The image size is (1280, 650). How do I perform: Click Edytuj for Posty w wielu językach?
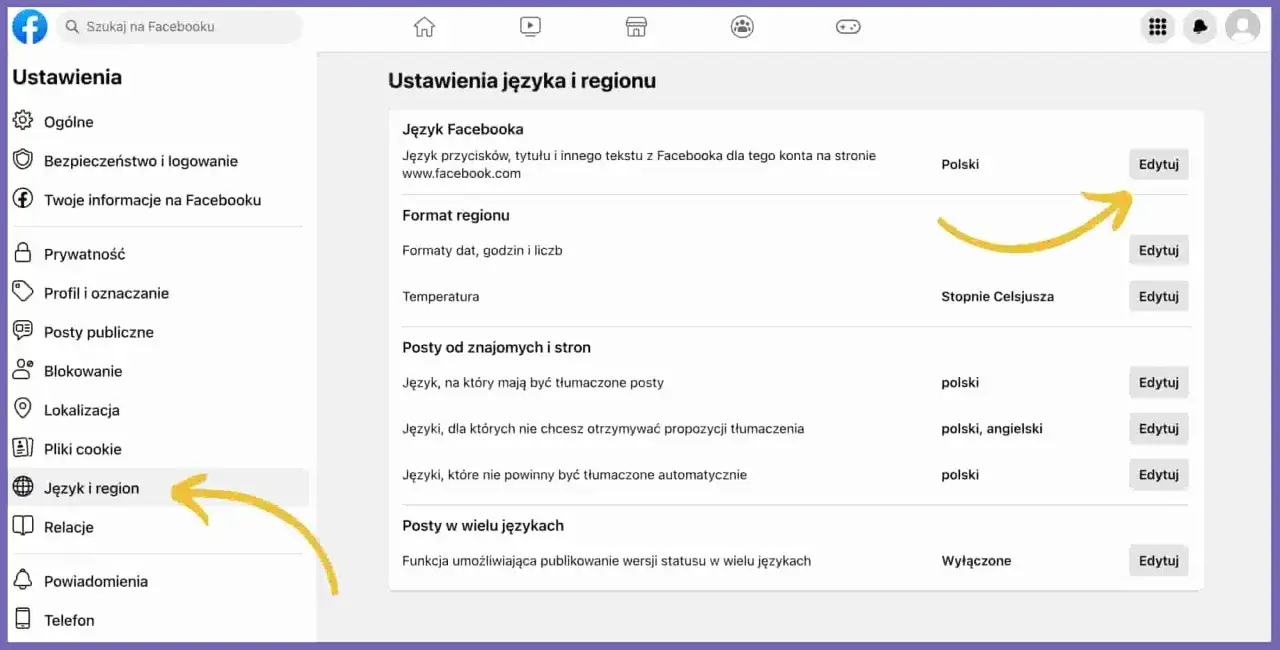click(1158, 560)
